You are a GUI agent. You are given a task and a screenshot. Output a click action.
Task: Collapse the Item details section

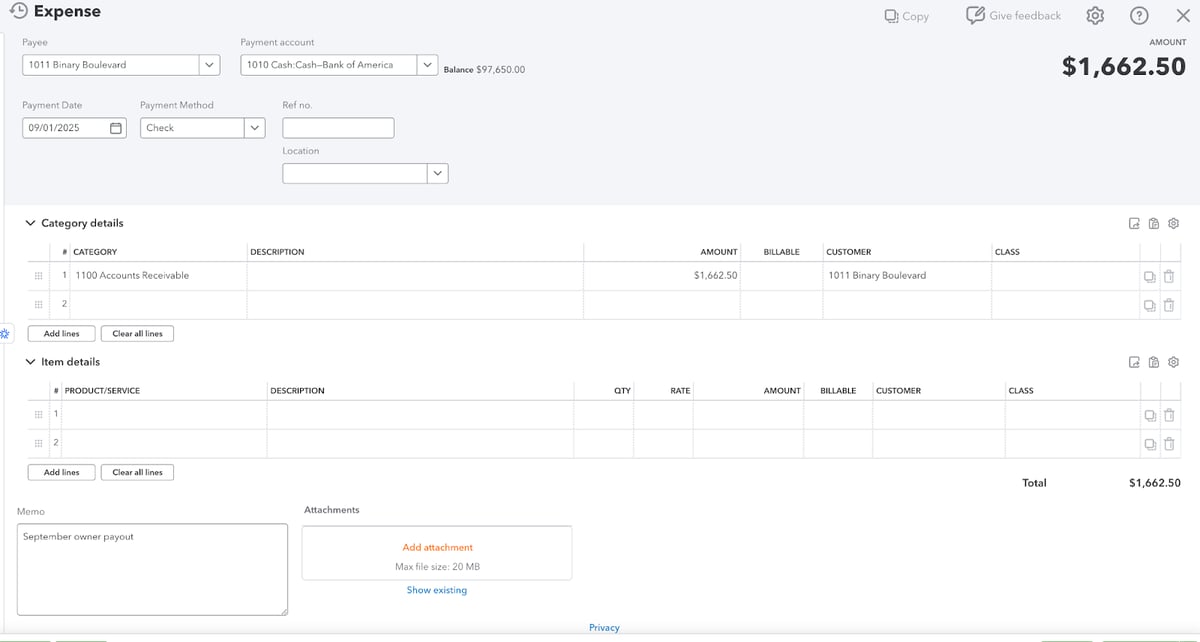coord(30,362)
